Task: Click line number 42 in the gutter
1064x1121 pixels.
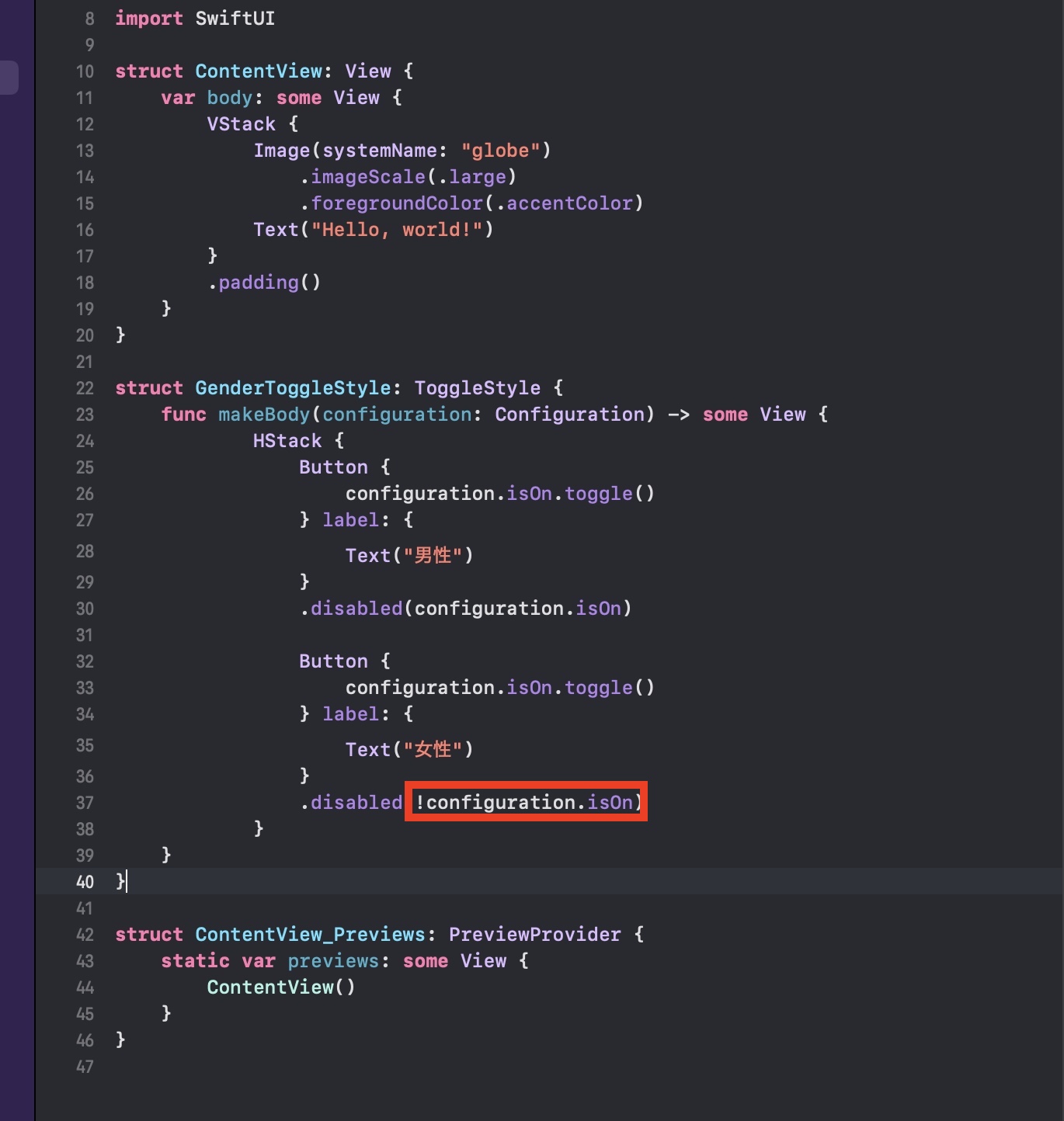Action: pyautogui.click(x=85, y=935)
